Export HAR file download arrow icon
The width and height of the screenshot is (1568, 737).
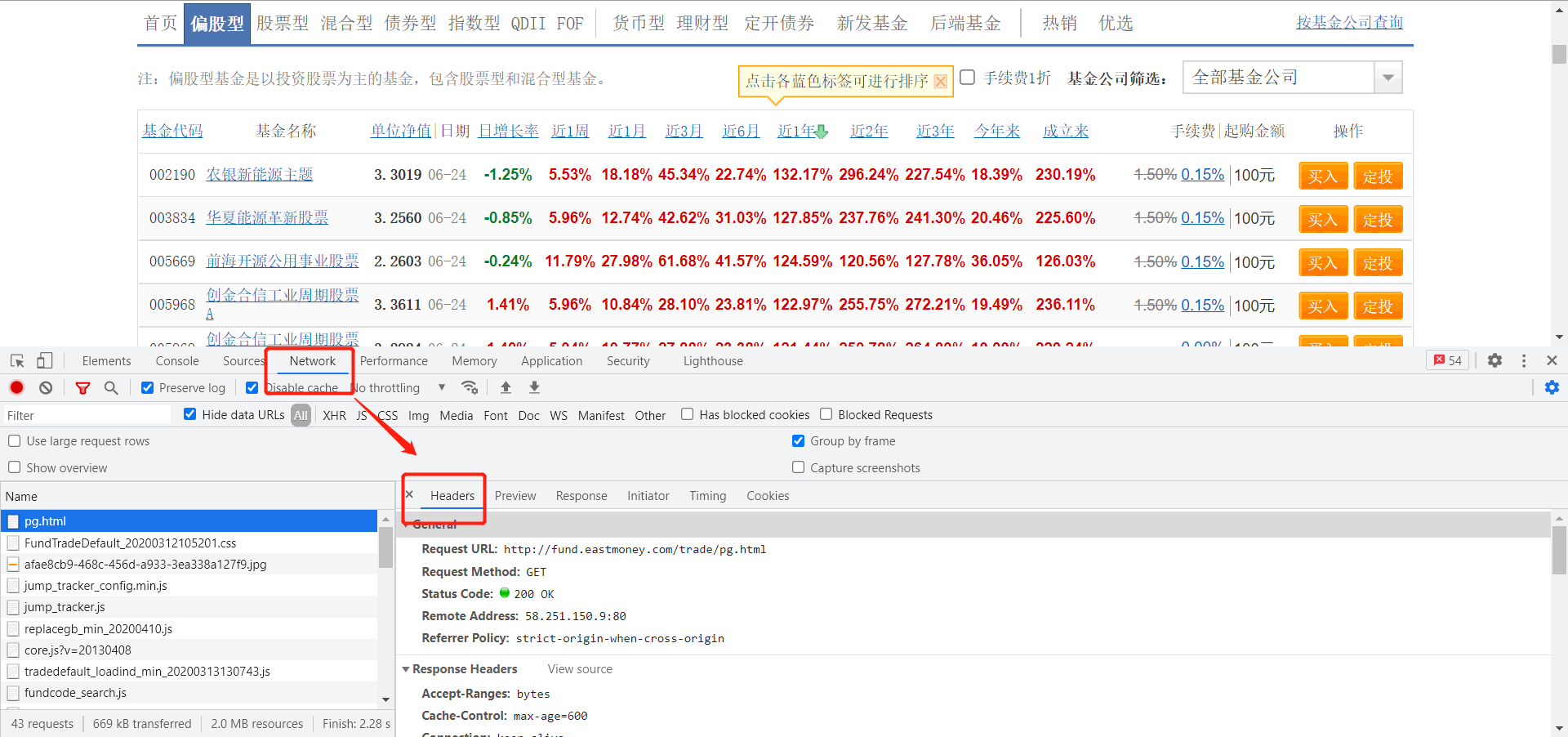[x=534, y=387]
